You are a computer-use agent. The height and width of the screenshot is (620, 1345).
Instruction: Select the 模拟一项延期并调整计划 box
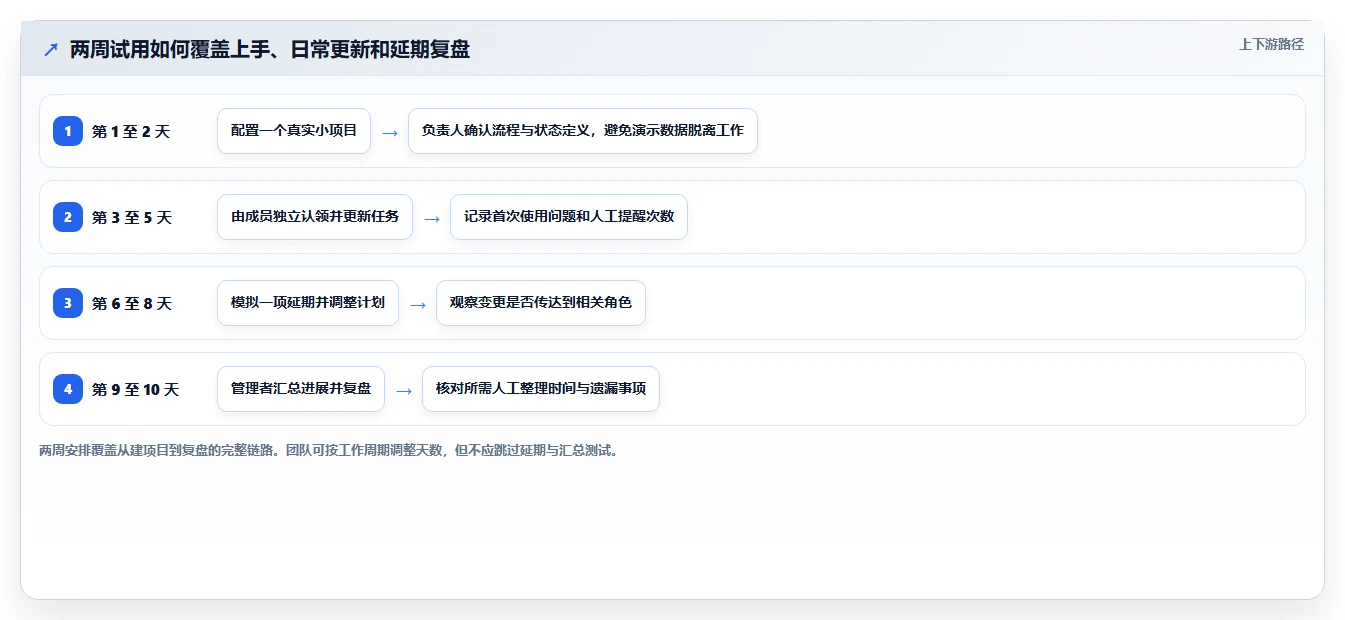[x=308, y=303]
